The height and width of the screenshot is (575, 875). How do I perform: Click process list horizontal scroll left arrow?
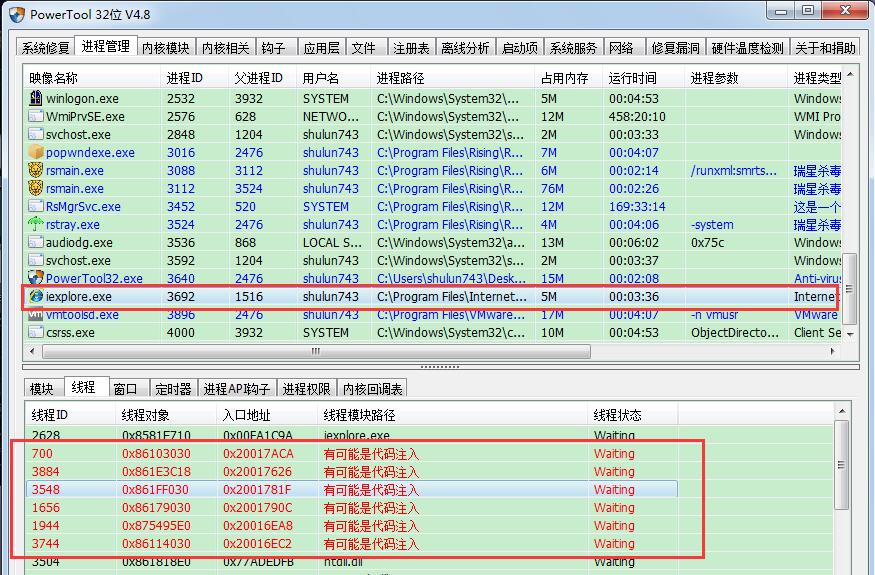pos(32,351)
